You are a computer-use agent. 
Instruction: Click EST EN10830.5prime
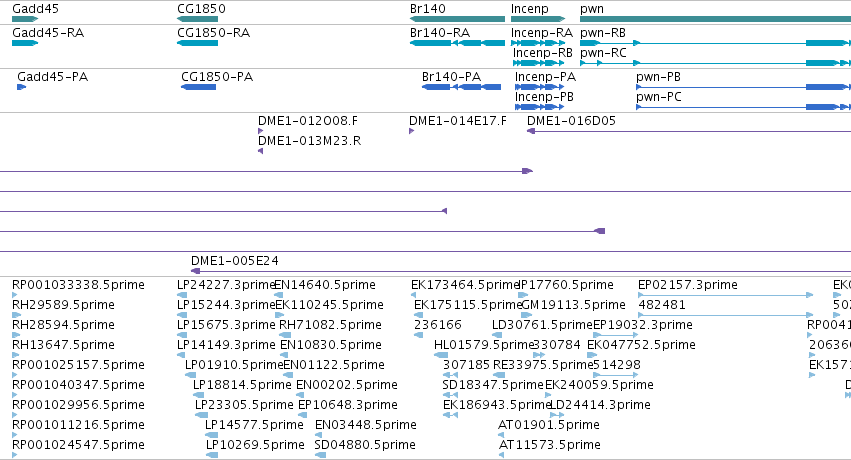284,355
